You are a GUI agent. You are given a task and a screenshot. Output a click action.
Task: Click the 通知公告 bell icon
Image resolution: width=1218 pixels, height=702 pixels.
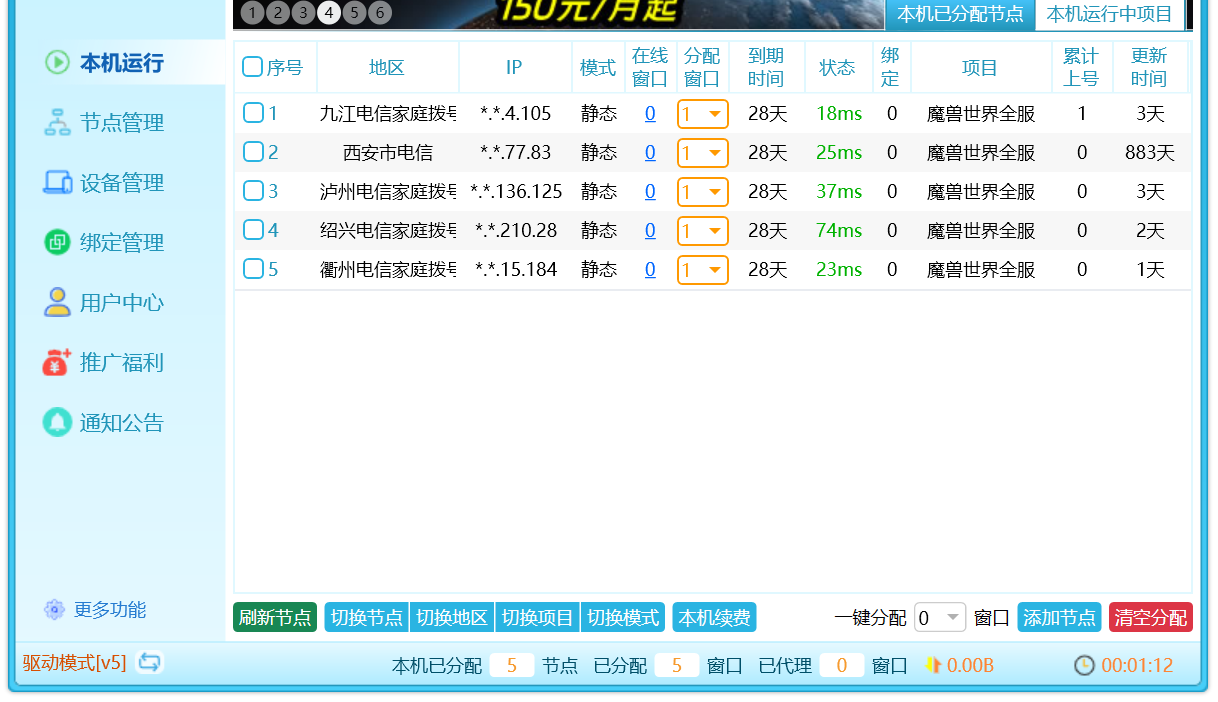pyautogui.click(x=57, y=423)
